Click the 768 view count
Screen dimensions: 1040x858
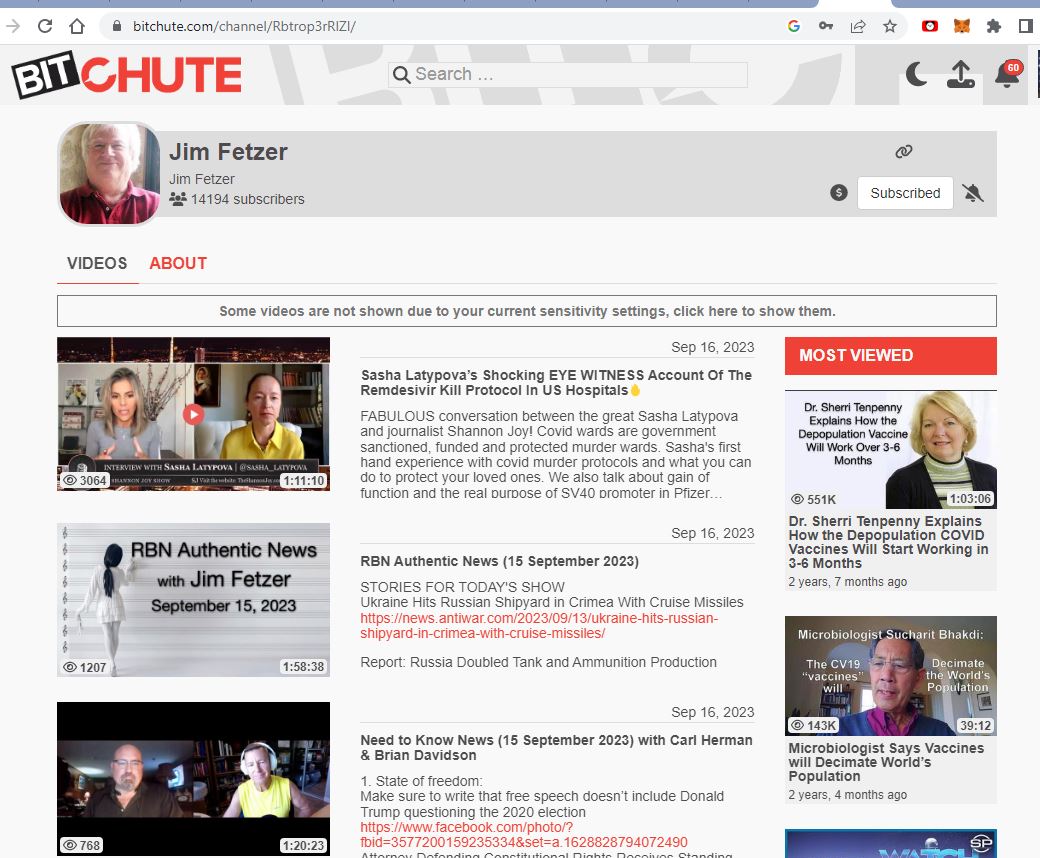pos(82,845)
